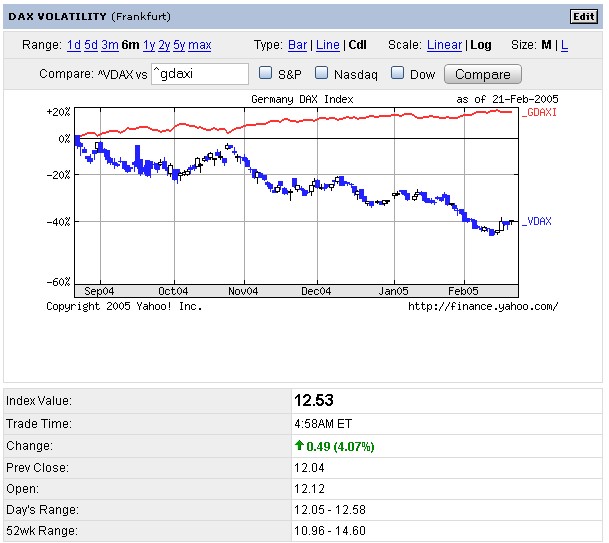Select the 6m range
609x543 pixels.
130,45
